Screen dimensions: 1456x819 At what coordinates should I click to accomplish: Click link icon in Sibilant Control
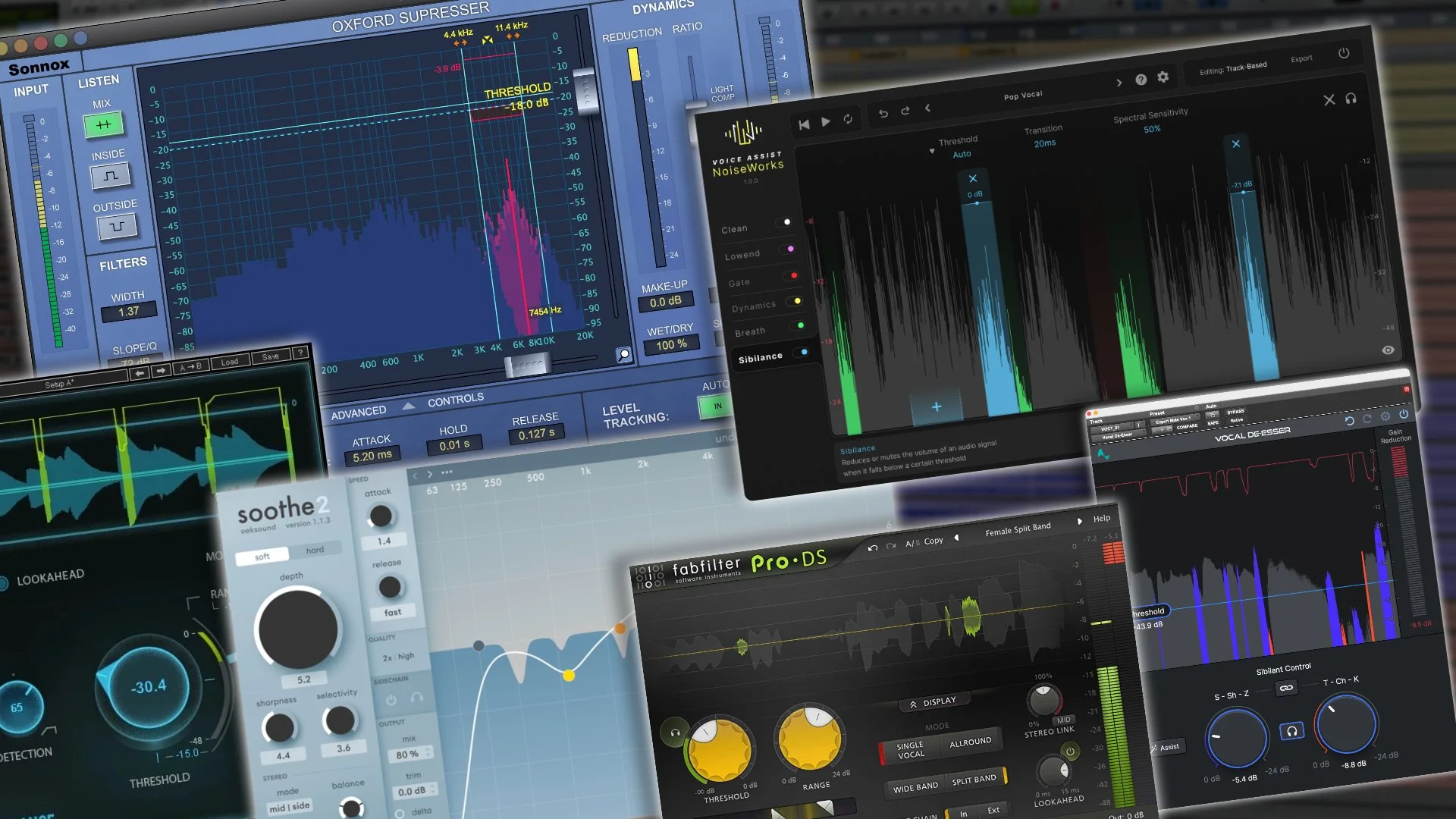pyautogui.click(x=1286, y=688)
